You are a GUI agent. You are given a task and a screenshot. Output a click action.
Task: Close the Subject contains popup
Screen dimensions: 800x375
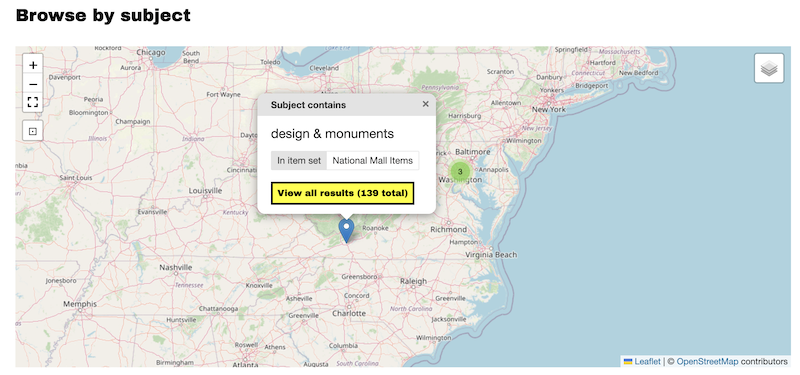pyautogui.click(x=426, y=104)
